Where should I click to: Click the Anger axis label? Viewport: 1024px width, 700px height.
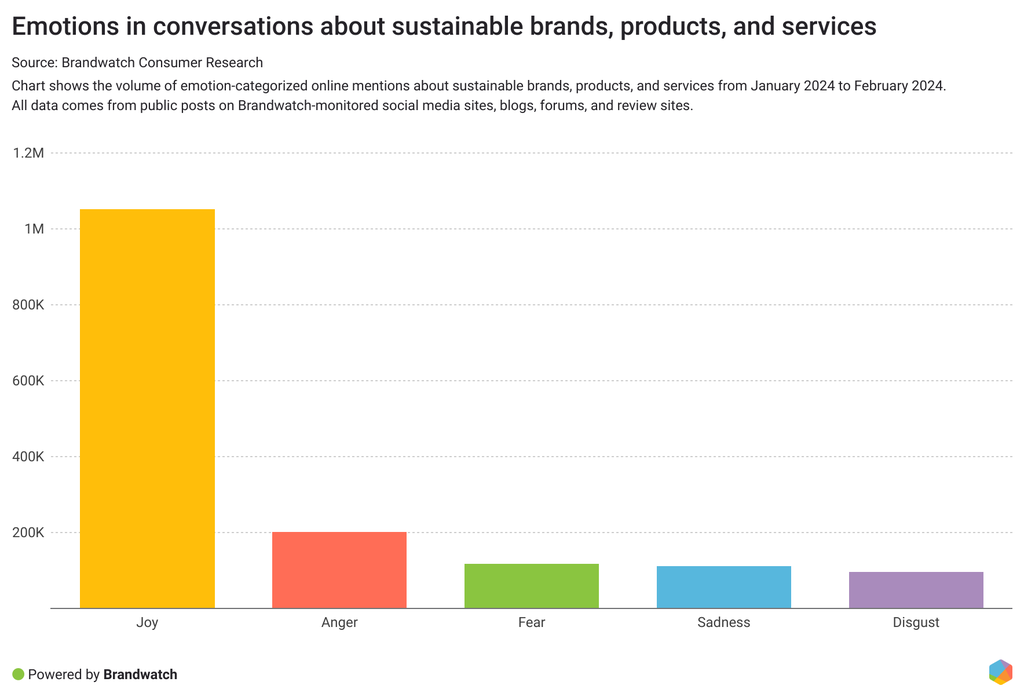339,622
